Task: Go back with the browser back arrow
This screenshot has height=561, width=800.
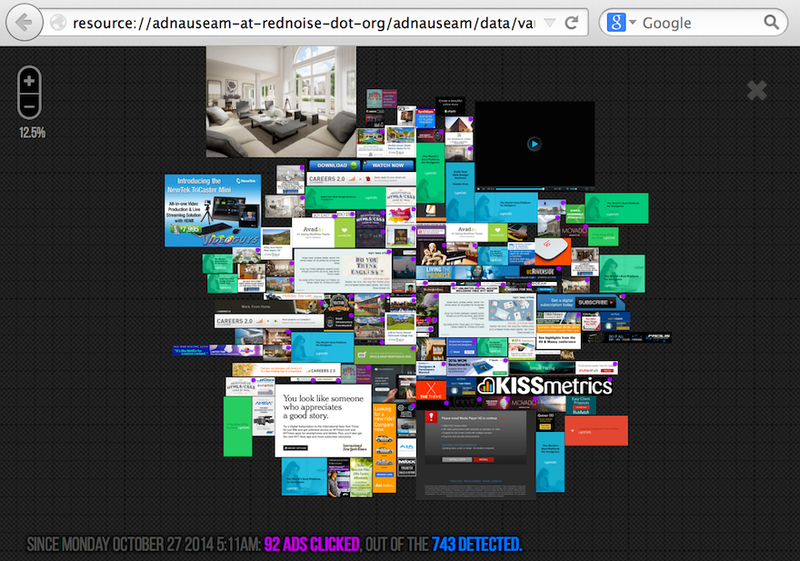Action: 24,22
